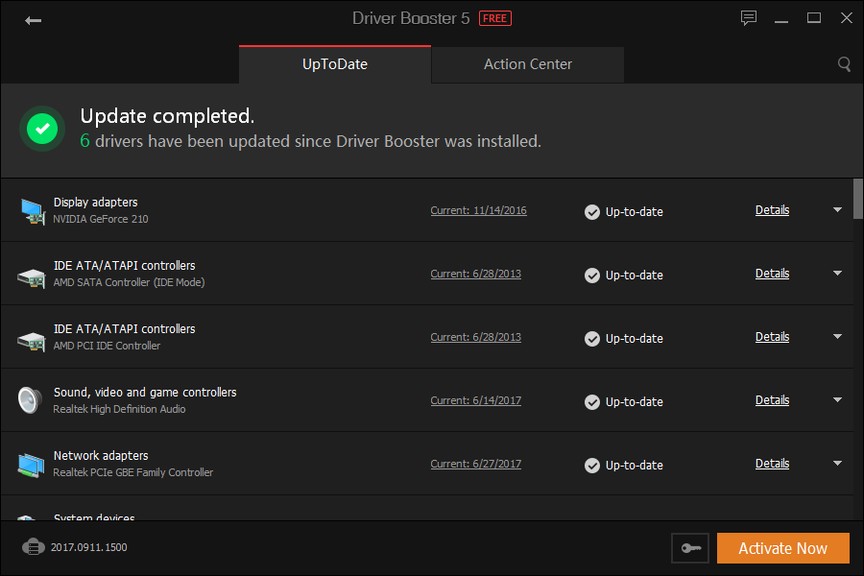Click the database version cloud icon
The height and width of the screenshot is (576, 864).
pyautogui.click(x=33, y=547)
